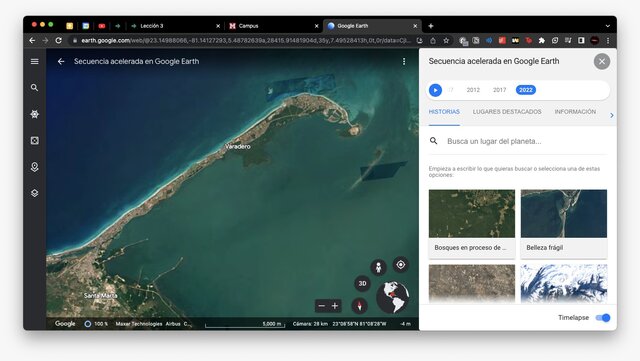Open the Google Earth hamburger menu
Image resolution: width=640 pixels, height=361 pixels.
point(35,61)
